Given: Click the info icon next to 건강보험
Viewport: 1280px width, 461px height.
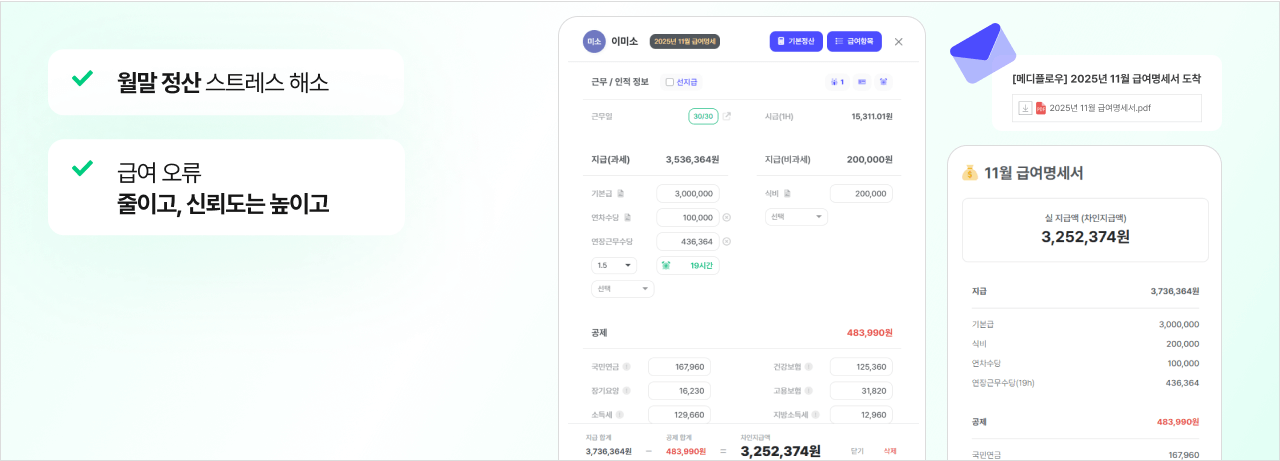Looking at the screenshot, I should tap(808, 366).
